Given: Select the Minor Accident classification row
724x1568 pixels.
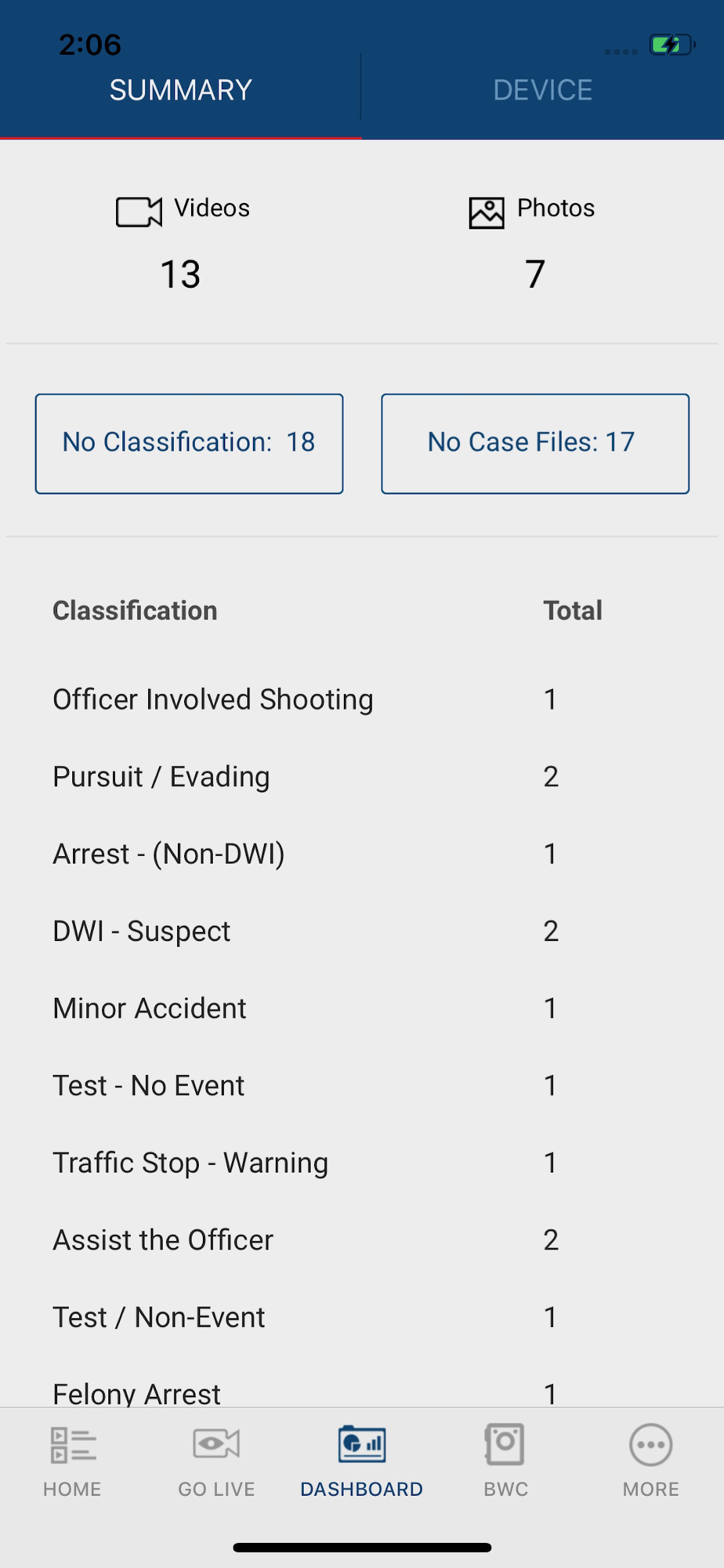Looking at the screenshot, I should coord(362,1008).
